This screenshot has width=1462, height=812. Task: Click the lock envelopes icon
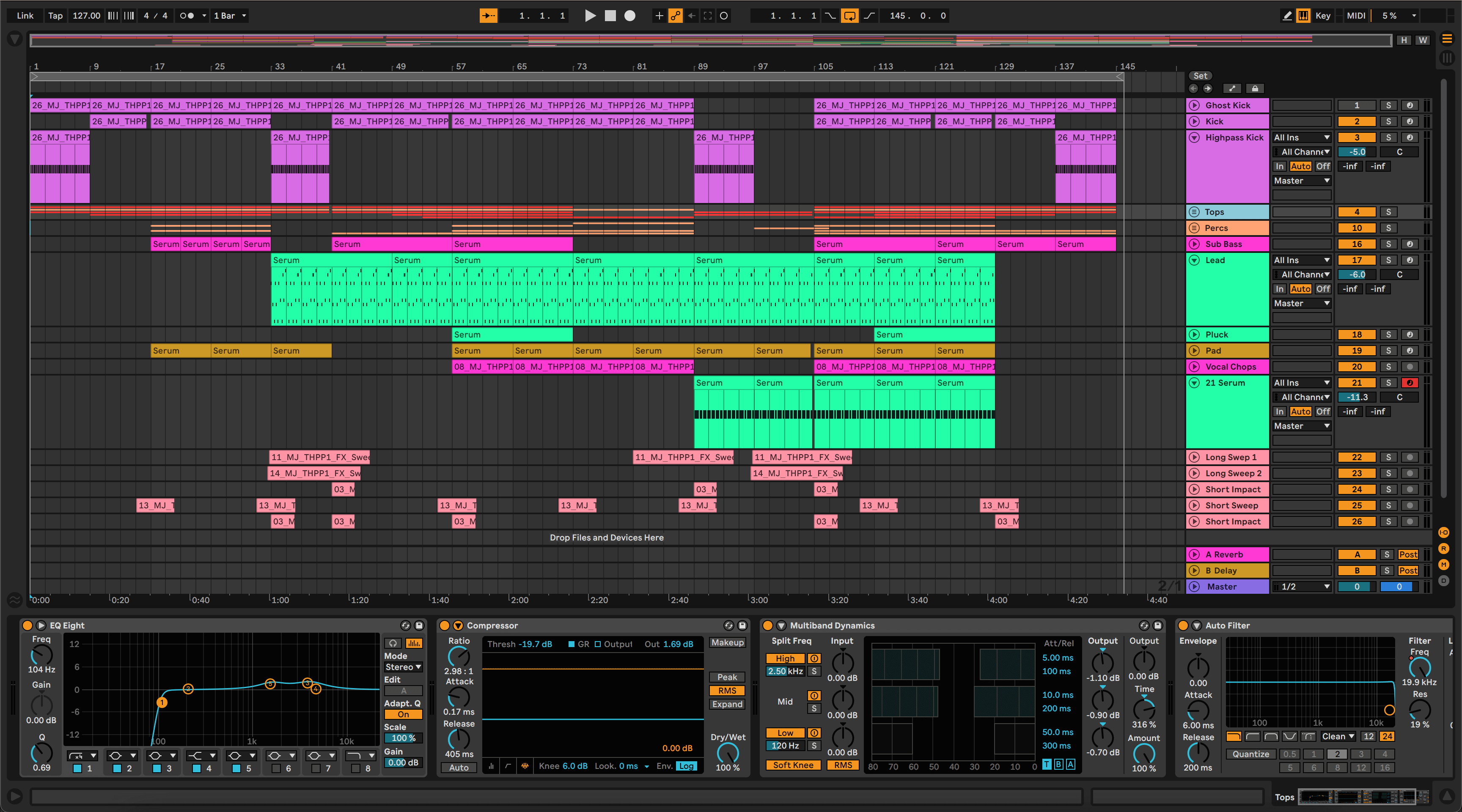[1255, 88]
